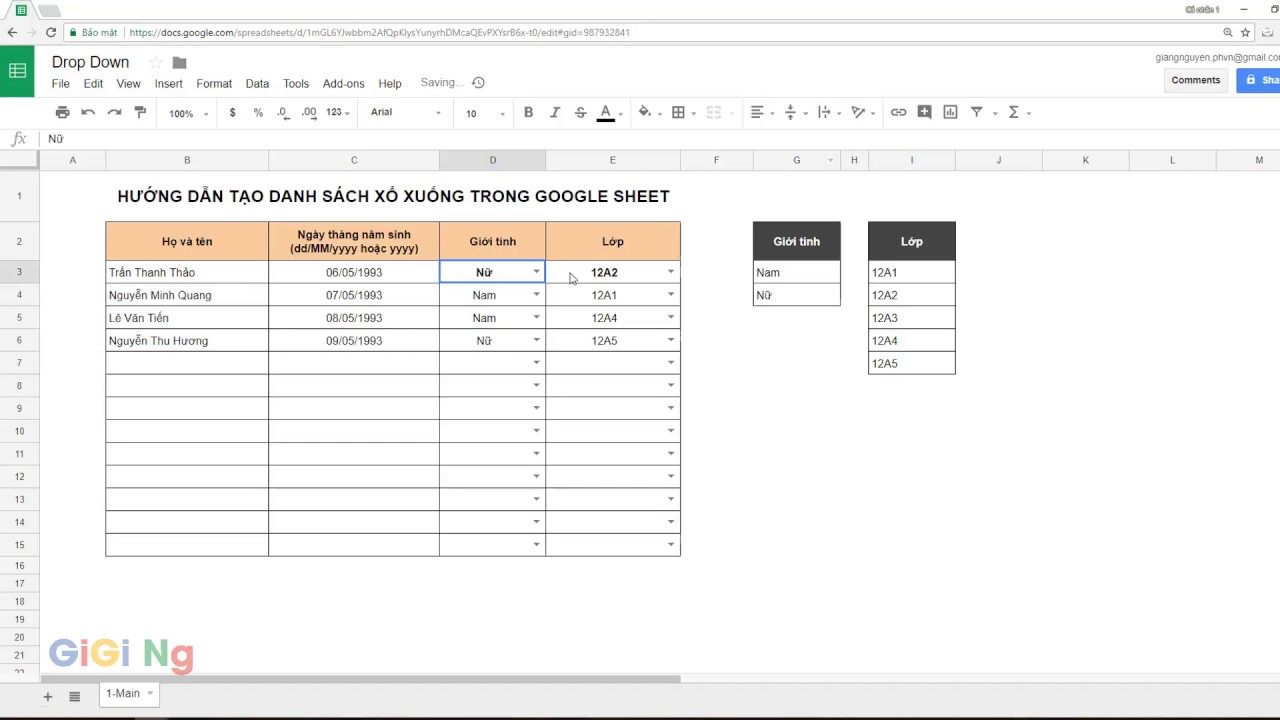This screenshot has height=720, width=1280.
Task: Open the File menu
Action: point(61,84)
